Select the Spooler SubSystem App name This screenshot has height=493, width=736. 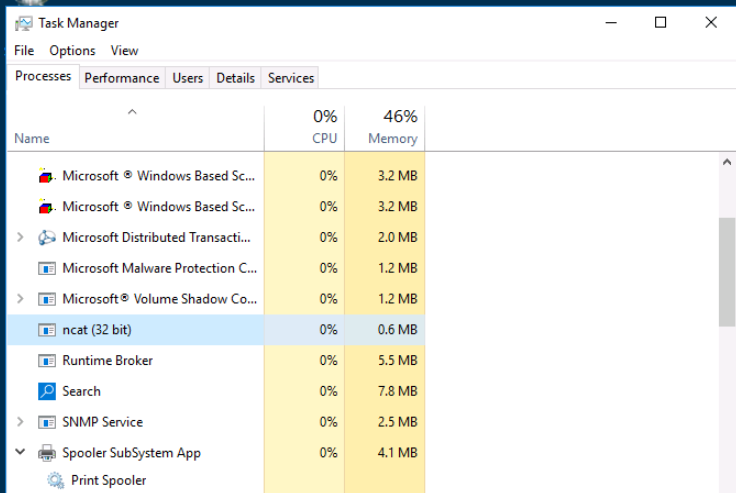pos(131,453)
